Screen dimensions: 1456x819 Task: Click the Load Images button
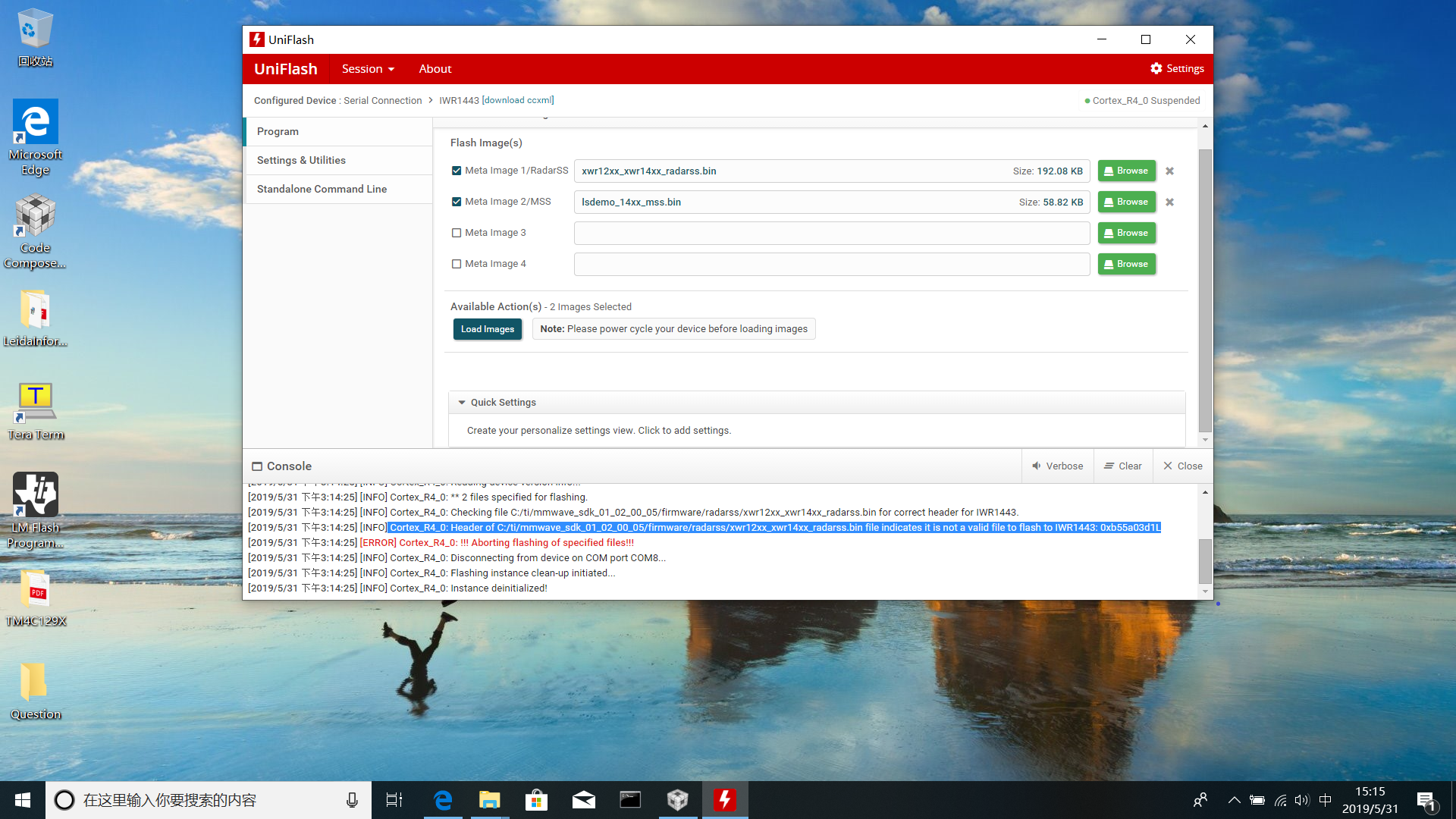click(x=487, y=329)
